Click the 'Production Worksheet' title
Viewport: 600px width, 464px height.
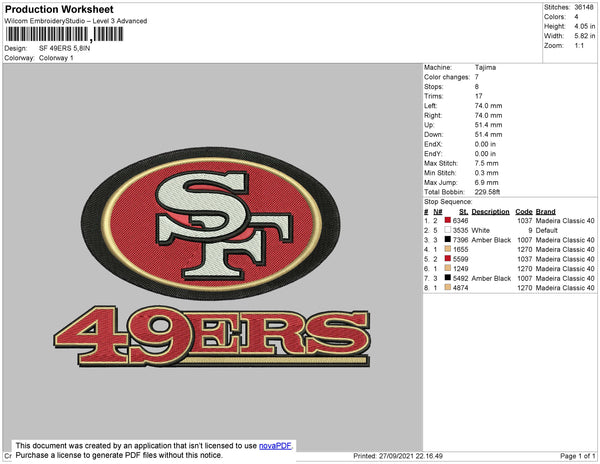[59, 10]
